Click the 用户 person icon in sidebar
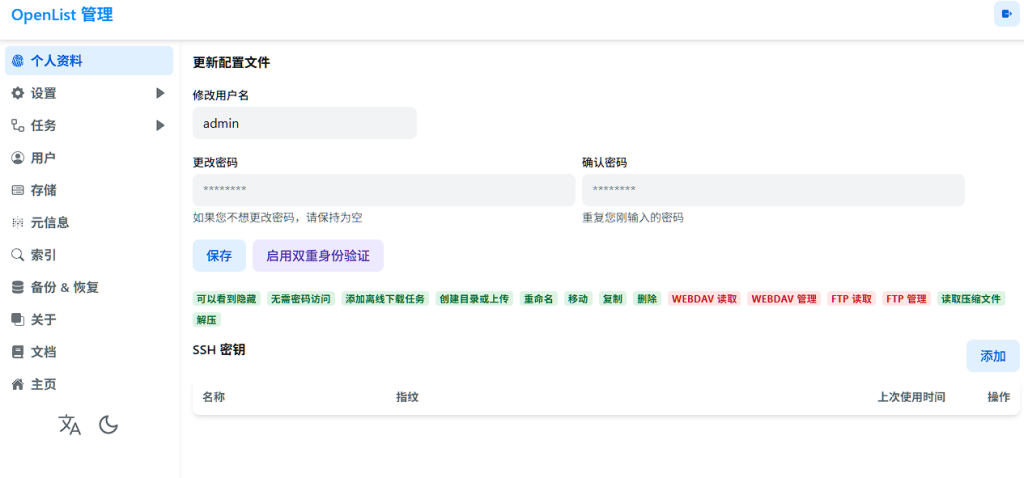This screenshot has height=478, width=1024. tap(18, 158)
